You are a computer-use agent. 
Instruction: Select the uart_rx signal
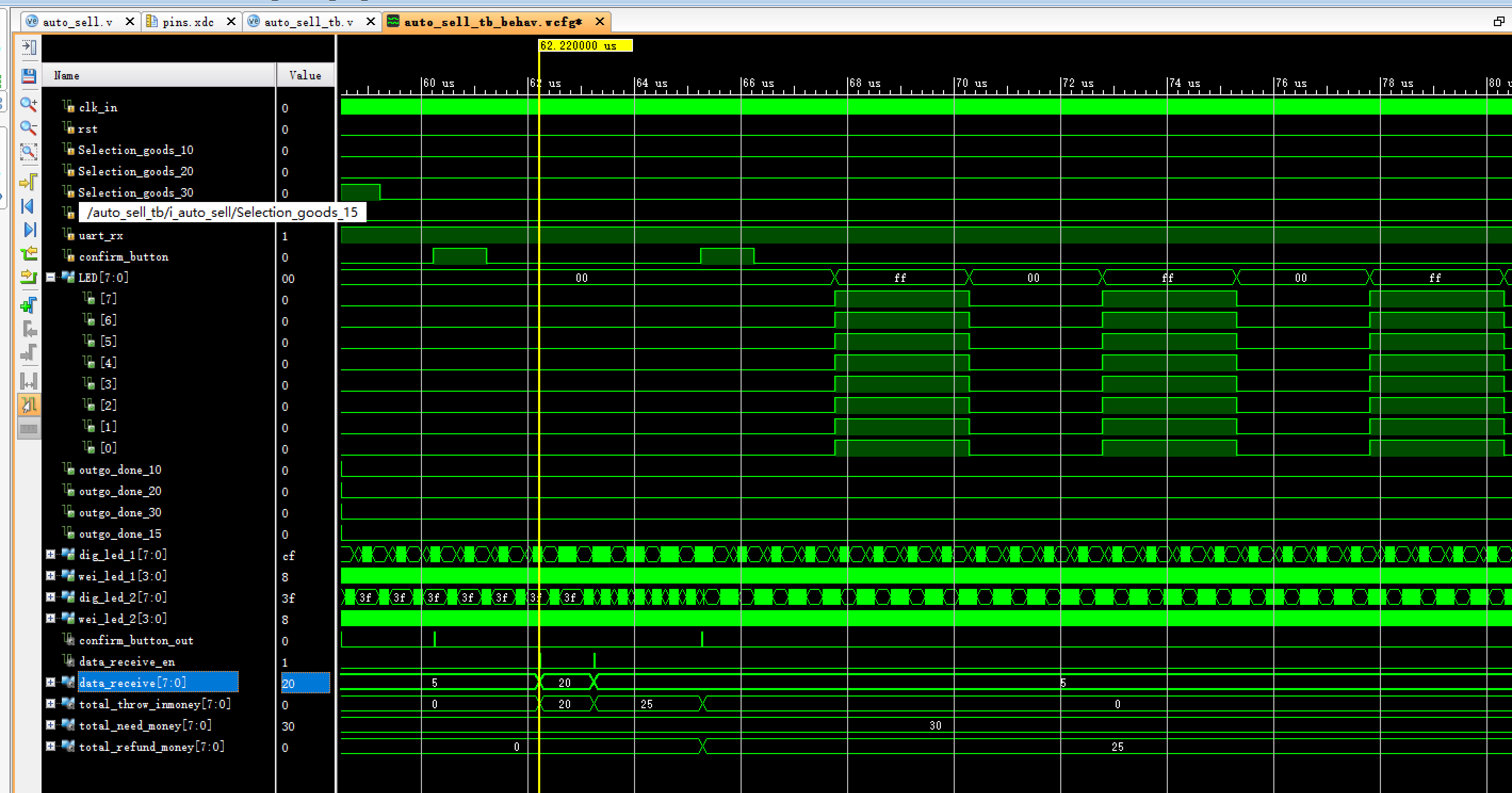[x=101, y=236]
